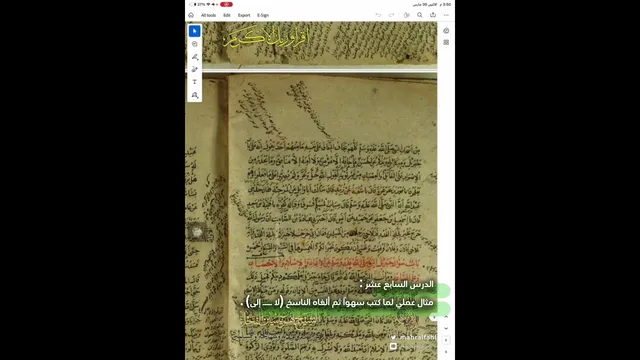Screen dimensions: 640x360
Task: Open the three-dots more options menu
Action: pos(446,15)
